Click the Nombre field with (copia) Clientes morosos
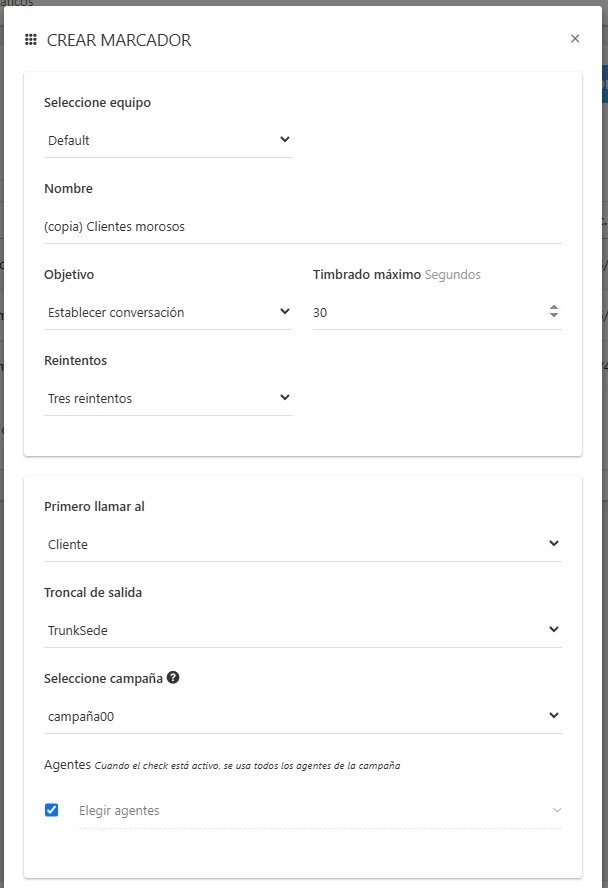This screenshot has width=608, height=888. [303, 227]
